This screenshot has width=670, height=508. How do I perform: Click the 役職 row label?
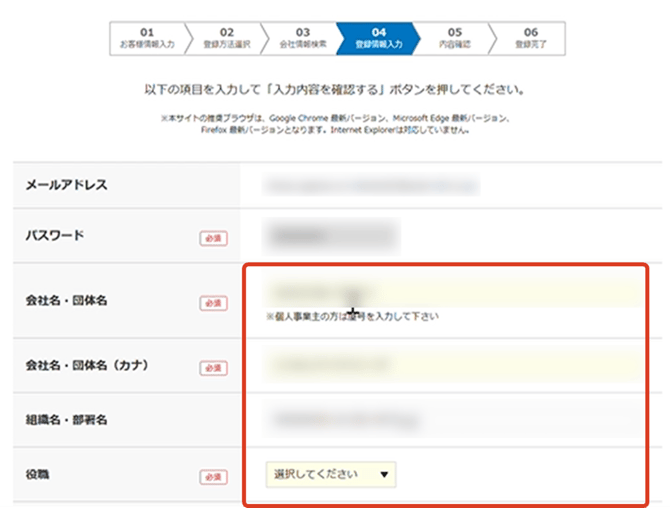39,475
